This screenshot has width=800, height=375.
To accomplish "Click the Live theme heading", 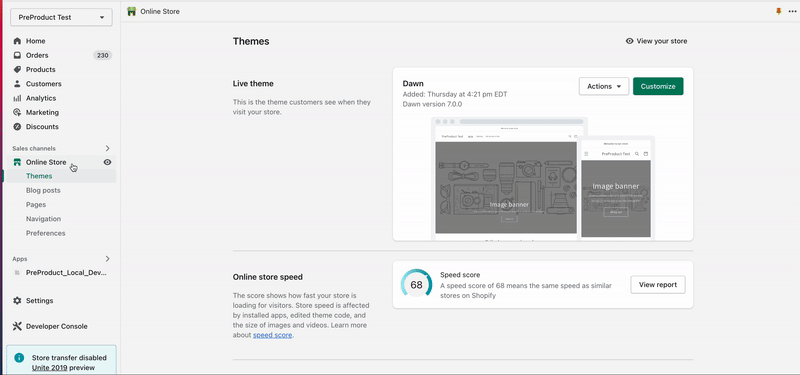I will [253, 84].
